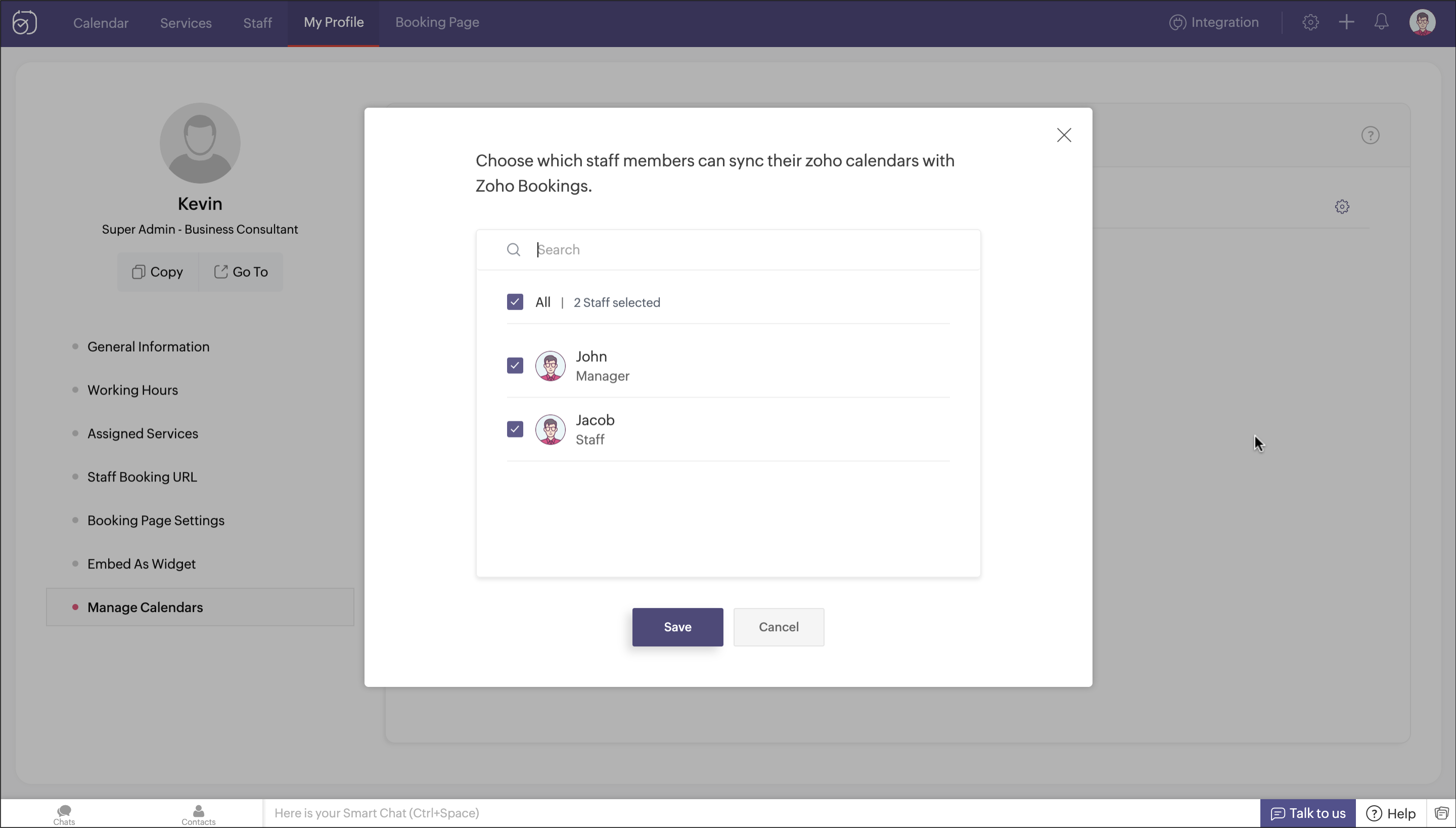The height and width of the screenshot is (828, 1456).
Task: Click the question mark help icon on panel
Action: tap(1370, 136)
